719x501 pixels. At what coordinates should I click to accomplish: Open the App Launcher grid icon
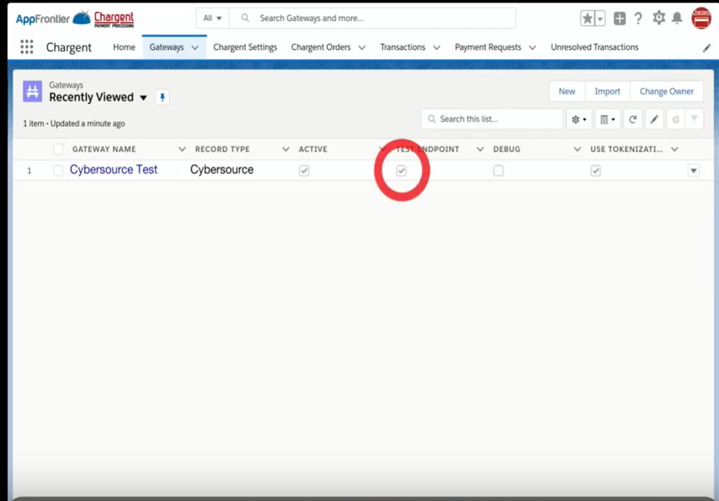pos(27,47)
